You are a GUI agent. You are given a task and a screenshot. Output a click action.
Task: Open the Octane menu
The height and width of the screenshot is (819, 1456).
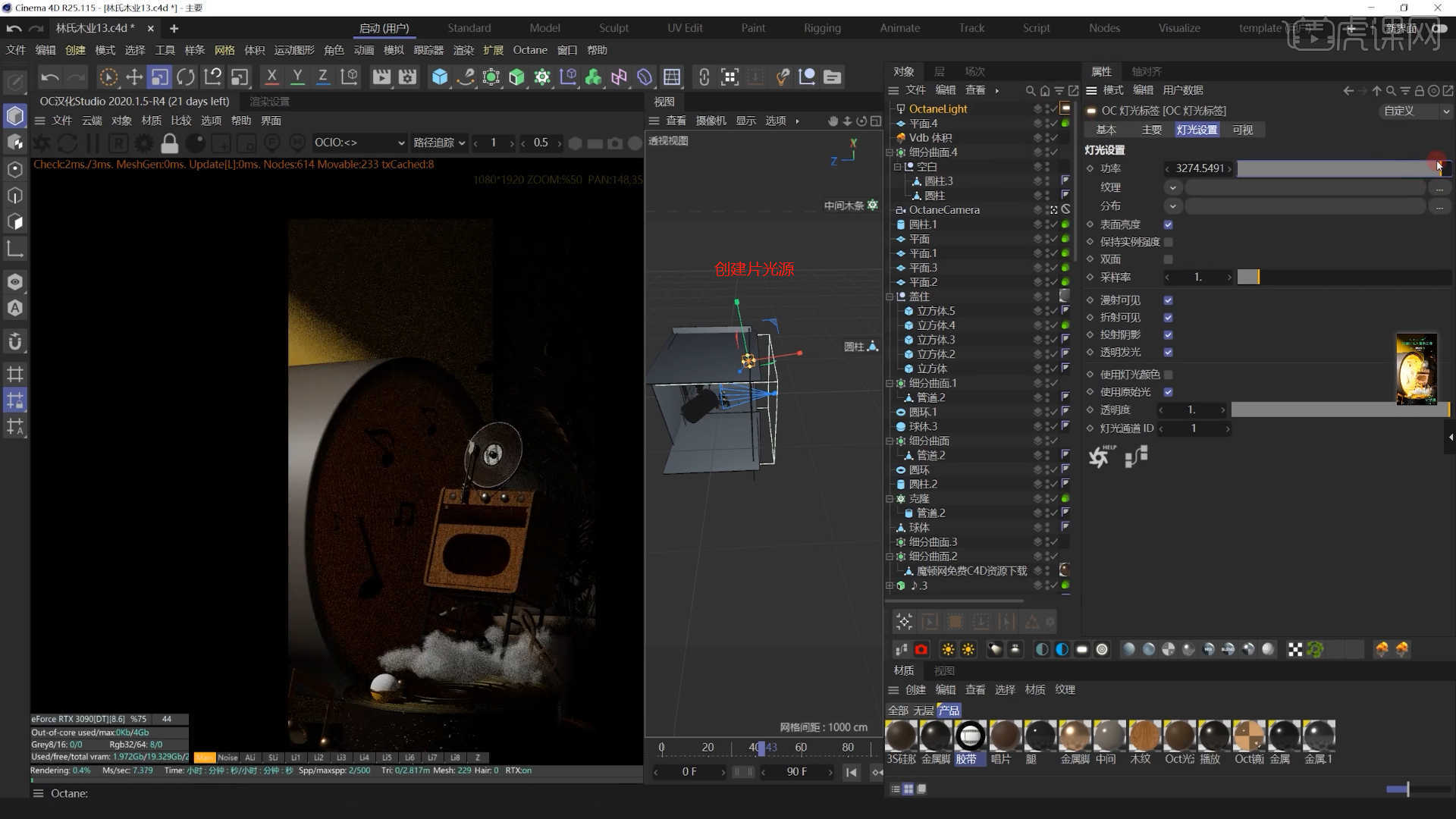click(x=529, y=50)
